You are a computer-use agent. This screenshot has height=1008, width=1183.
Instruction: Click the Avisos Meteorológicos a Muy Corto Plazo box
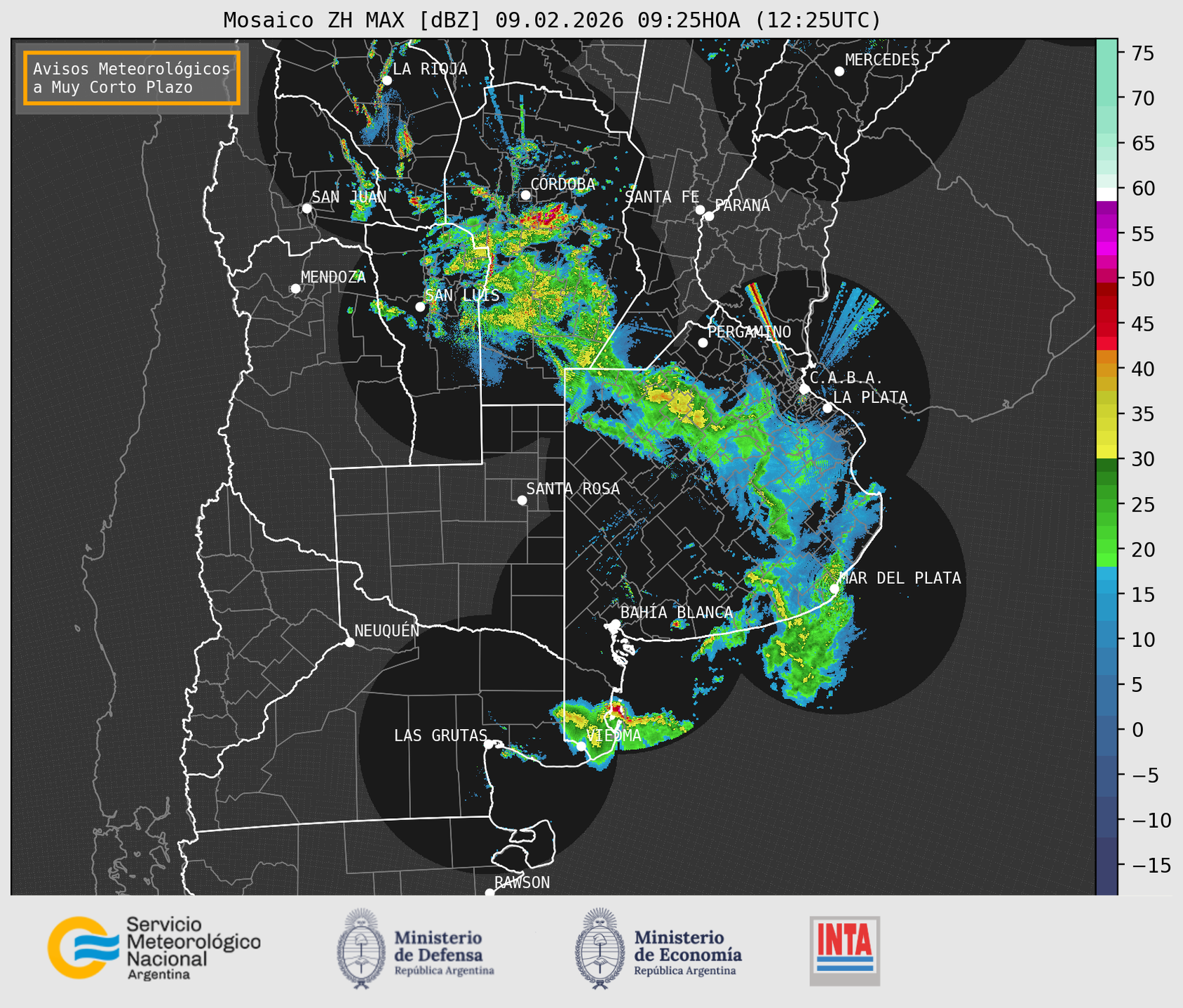pyautogui.click(x=132, y=78)
